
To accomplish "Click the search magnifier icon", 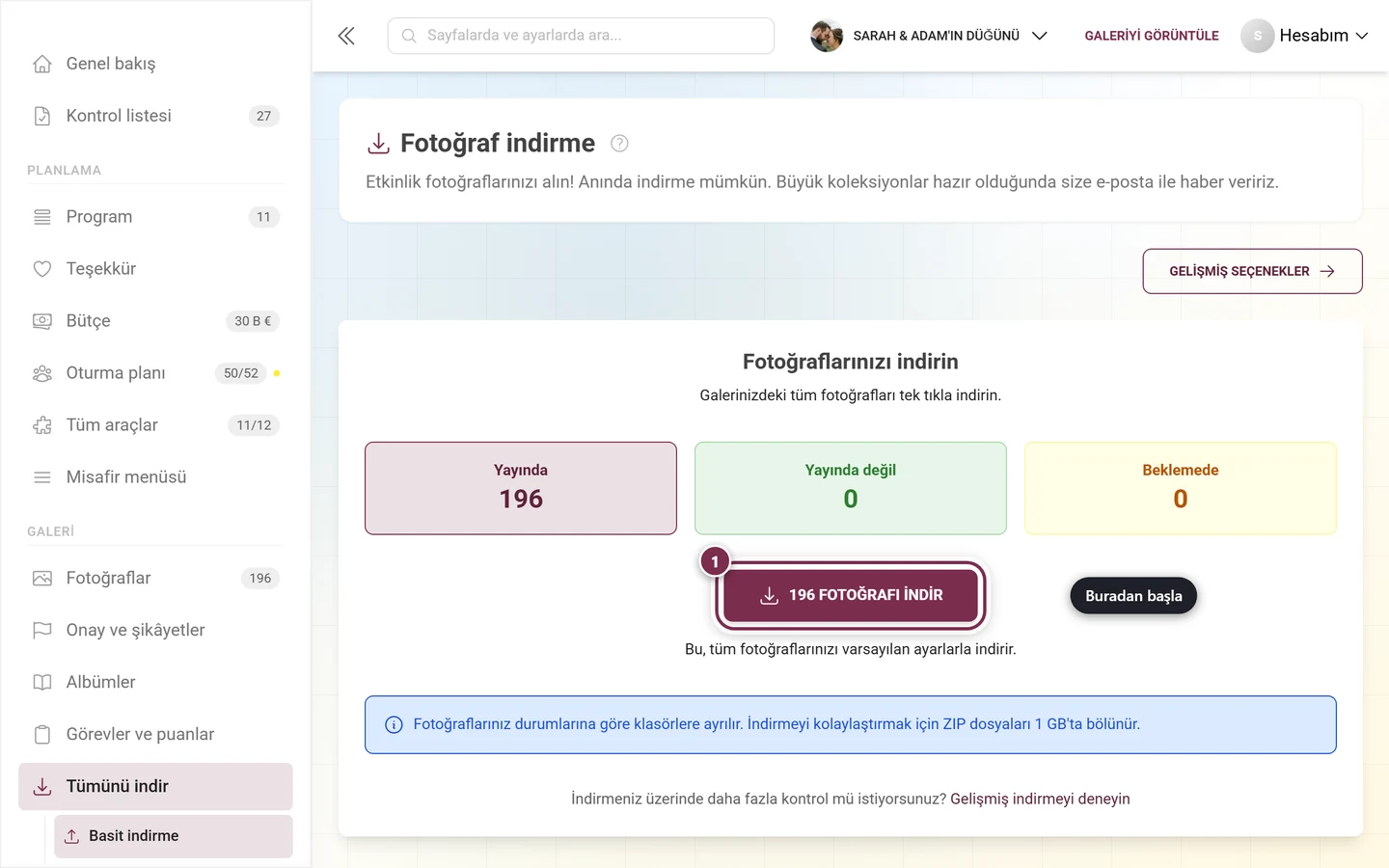I will click(x=409, y=36).
